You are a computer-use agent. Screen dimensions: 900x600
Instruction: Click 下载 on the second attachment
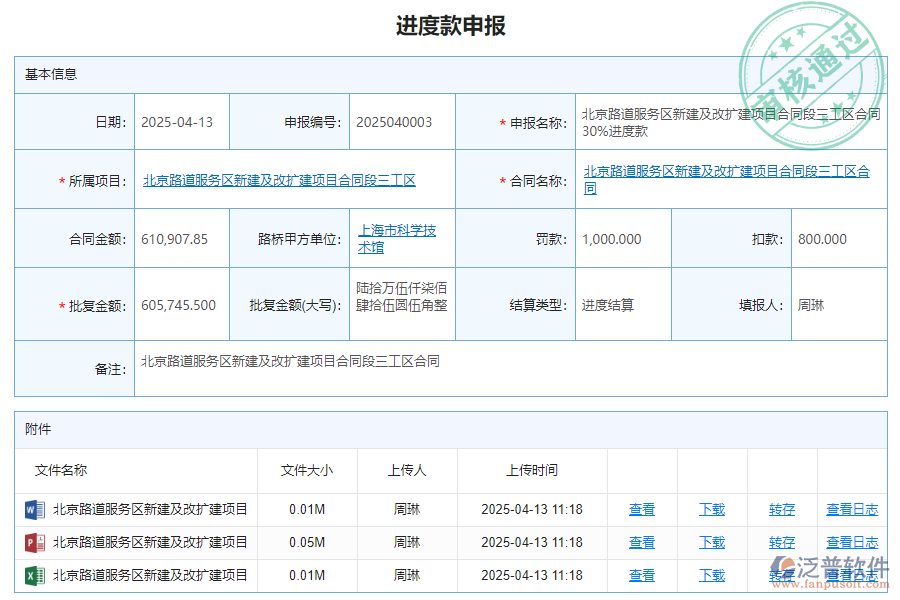pos(711,542)
